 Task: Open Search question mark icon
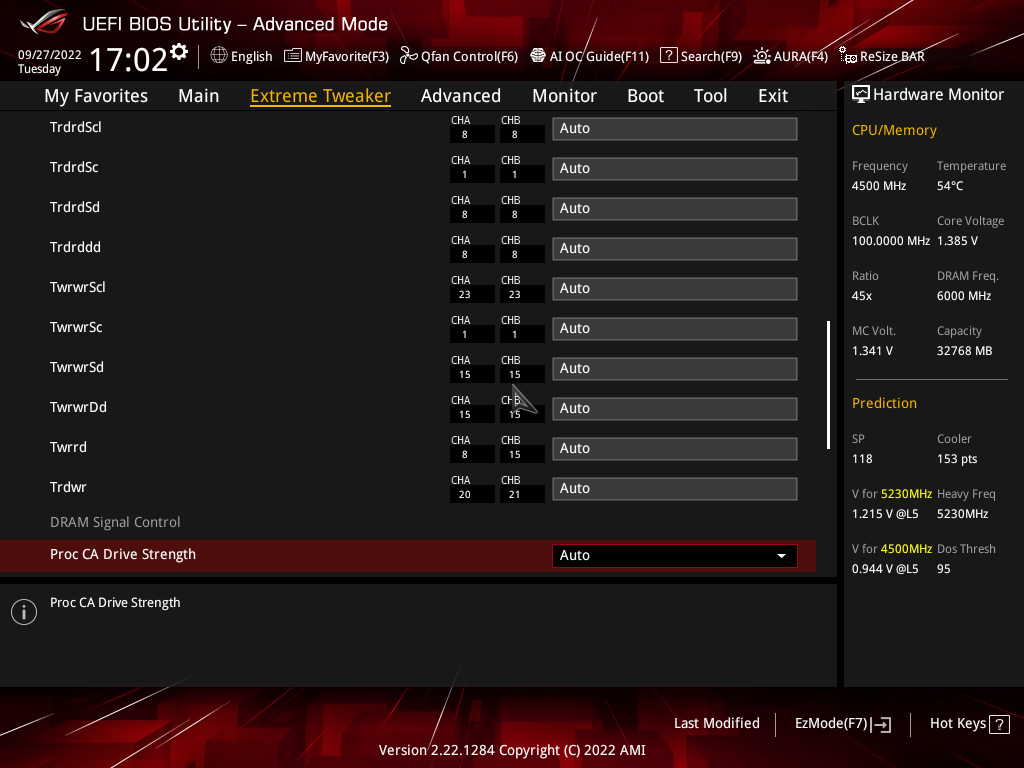tap(669, 56)
